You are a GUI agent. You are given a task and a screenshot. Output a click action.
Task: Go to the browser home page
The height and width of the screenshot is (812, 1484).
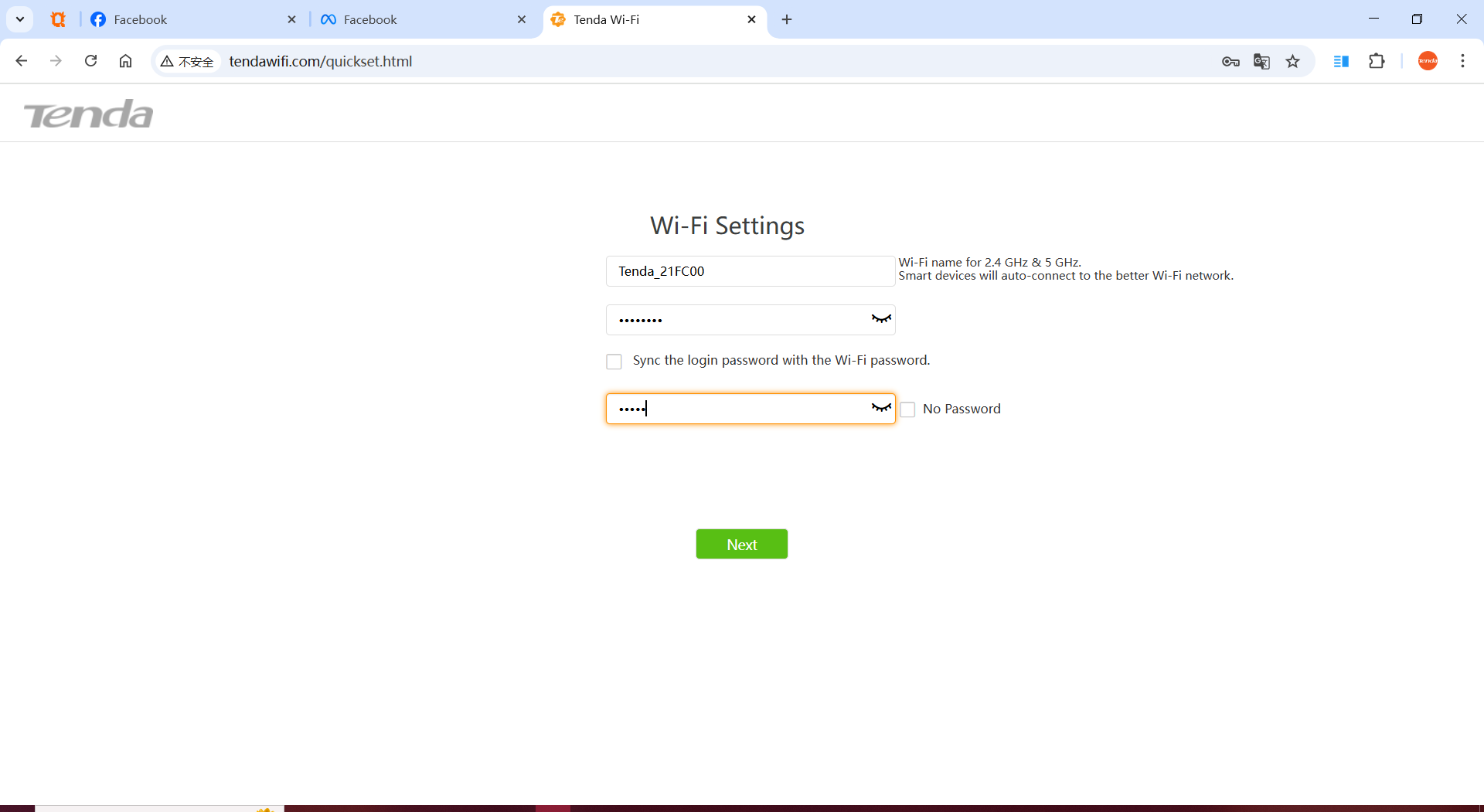[x=125, y=61]
